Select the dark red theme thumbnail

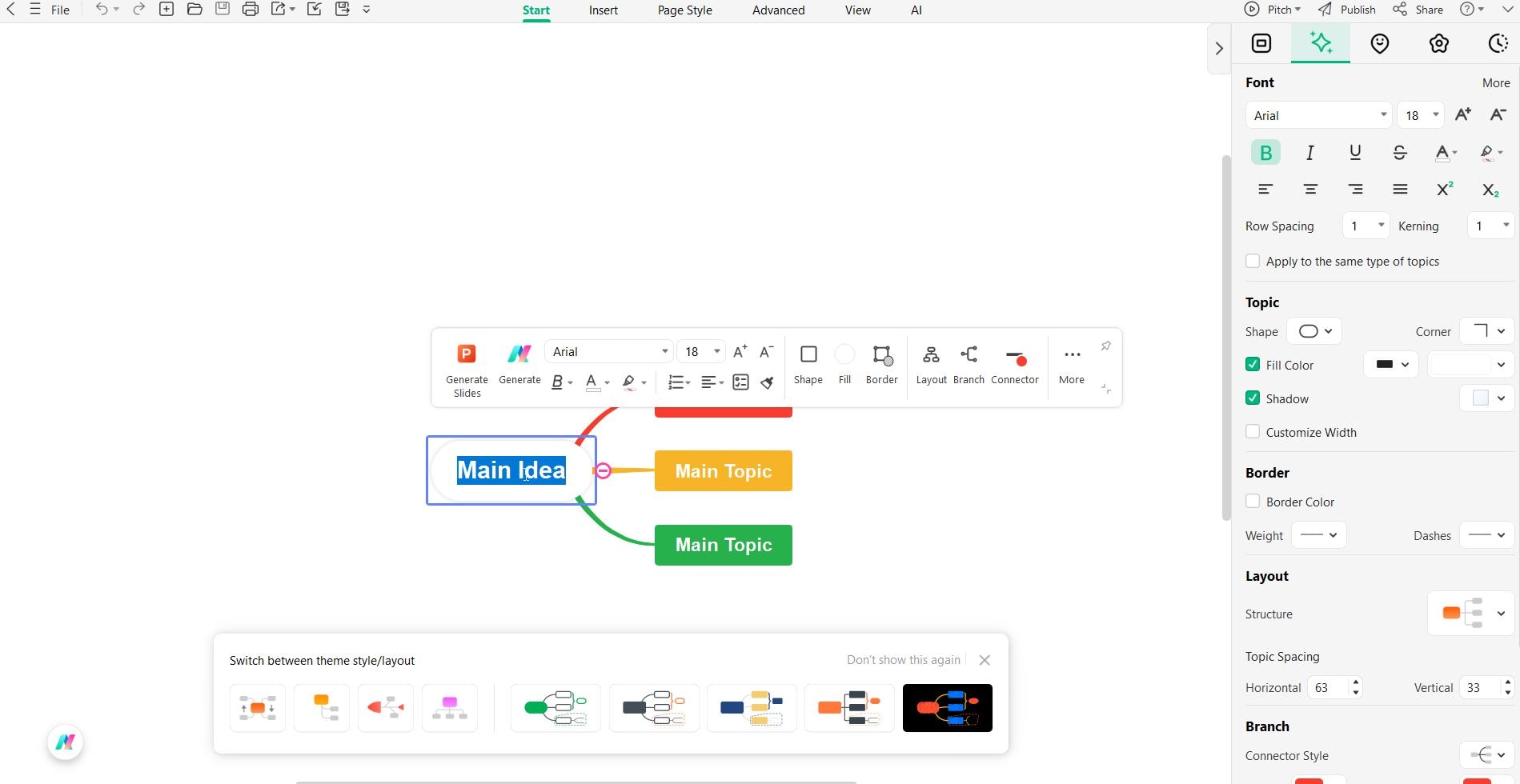click(947, 707)
